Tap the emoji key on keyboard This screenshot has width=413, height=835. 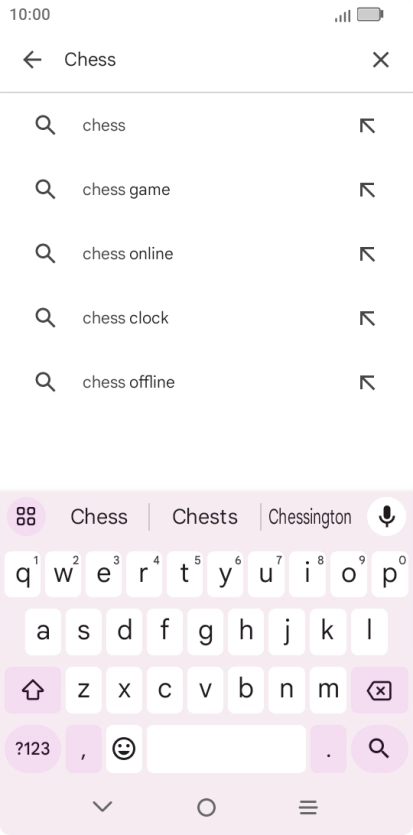pos(124,749)
